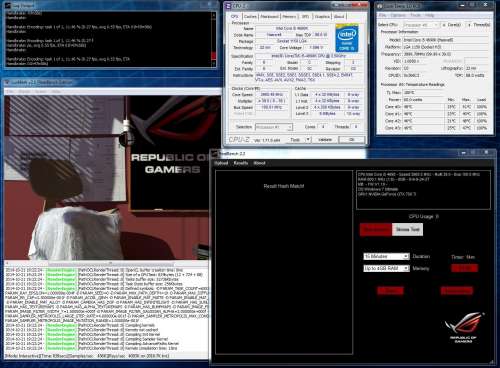This screenshot has width=500, height=368.
Task: Select the red Benchmark tab in RealBench
Action: (376, 229)
